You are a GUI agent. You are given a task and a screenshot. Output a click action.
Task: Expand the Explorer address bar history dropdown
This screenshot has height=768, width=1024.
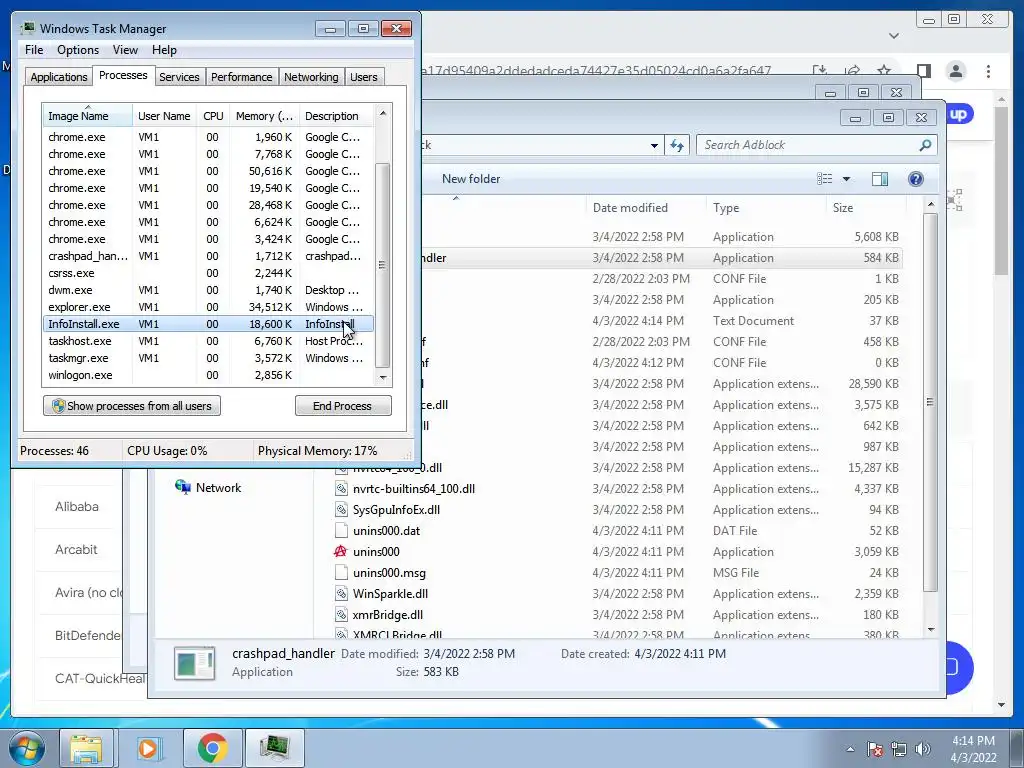click(x=654, y=146)
